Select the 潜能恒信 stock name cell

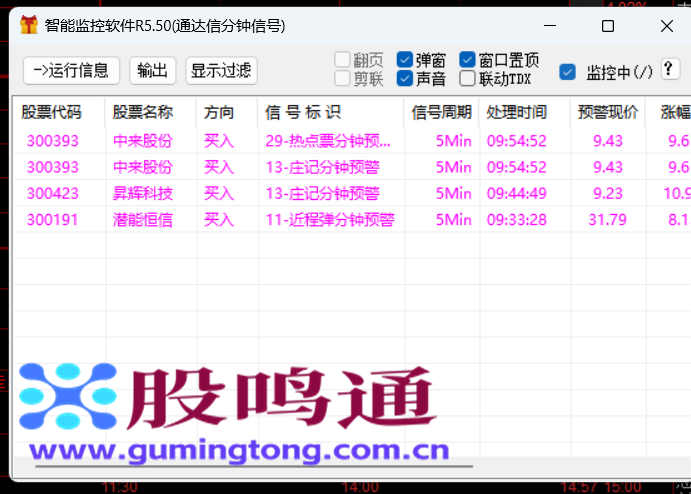[143, 219]
